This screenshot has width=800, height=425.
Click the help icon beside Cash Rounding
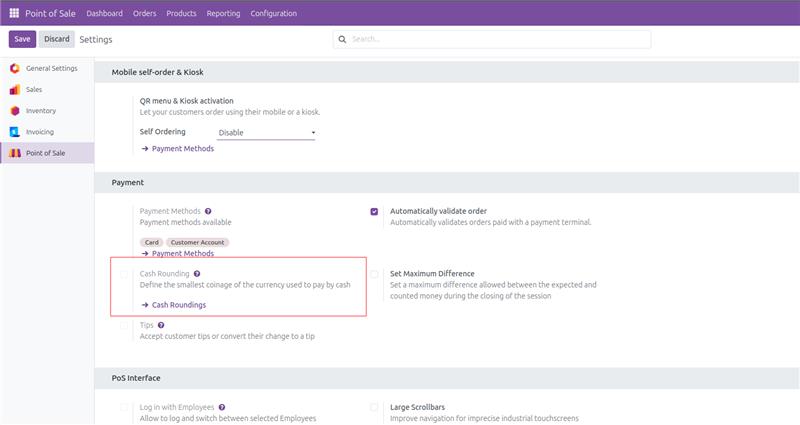click(197, 273)
